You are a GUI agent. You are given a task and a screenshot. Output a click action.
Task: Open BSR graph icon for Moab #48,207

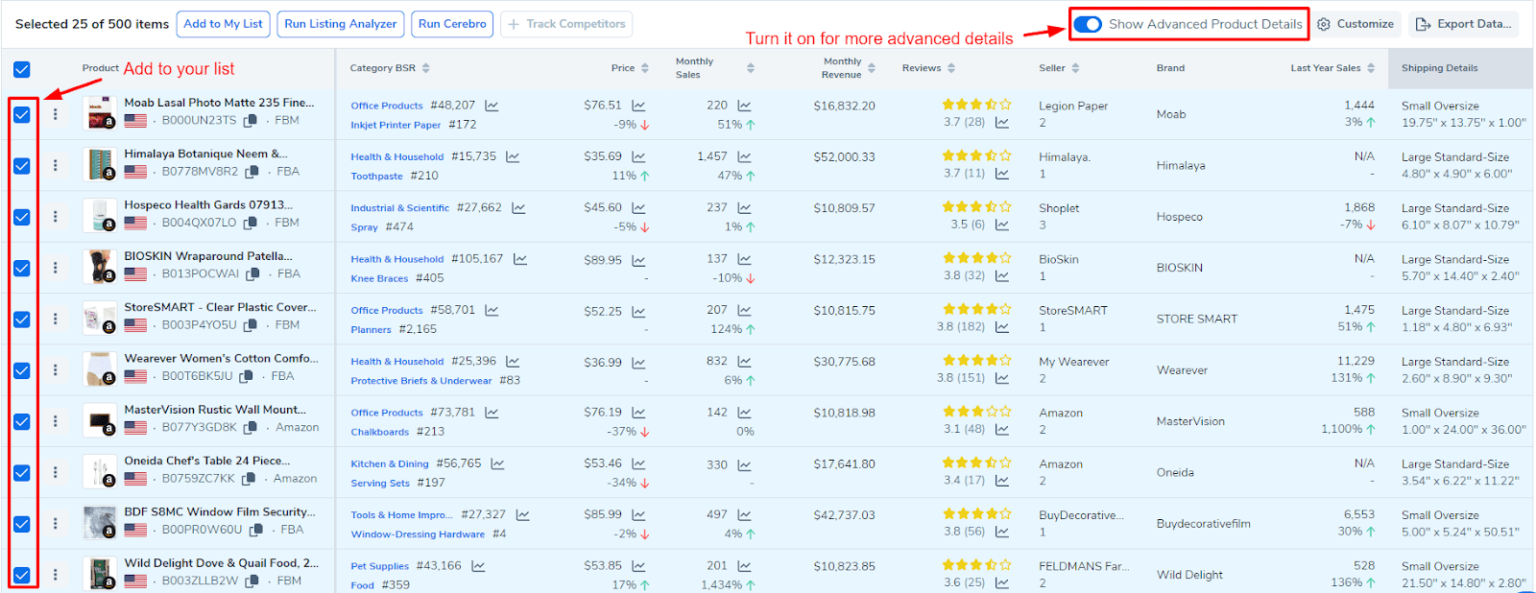[492, 105]
